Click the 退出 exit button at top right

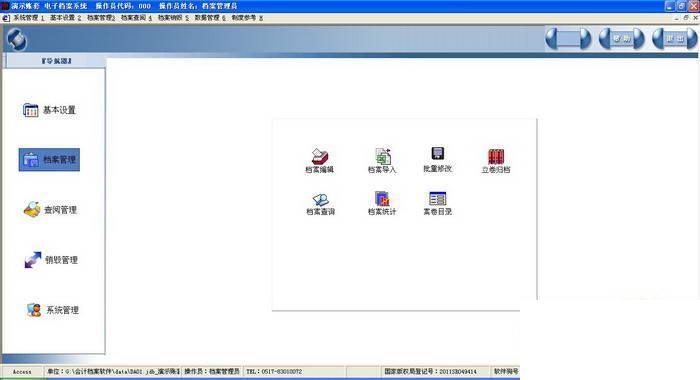click(675, 39)
